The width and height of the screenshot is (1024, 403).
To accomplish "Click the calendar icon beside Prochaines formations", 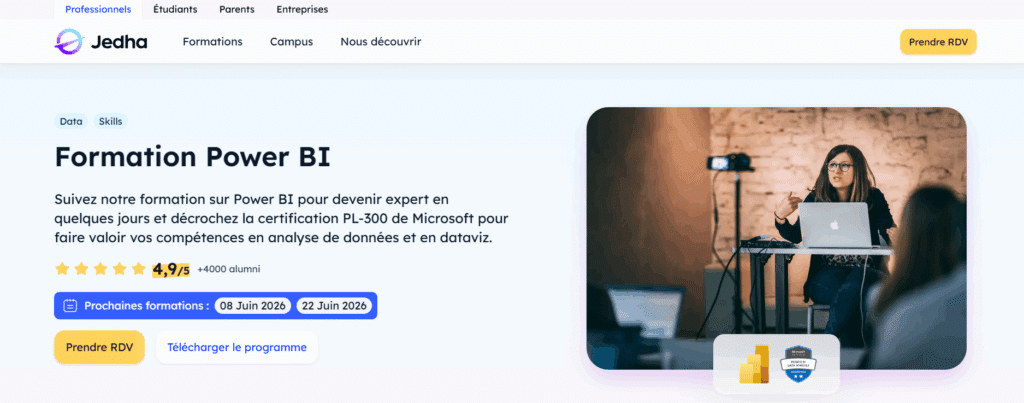I will pyautogui.click(x=70, y=306).
